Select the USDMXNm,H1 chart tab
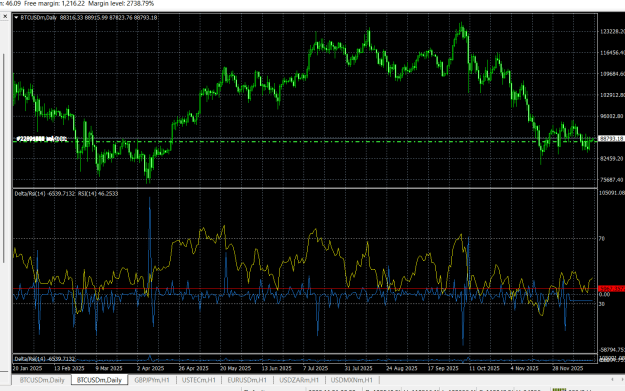 tap(352, 380)
